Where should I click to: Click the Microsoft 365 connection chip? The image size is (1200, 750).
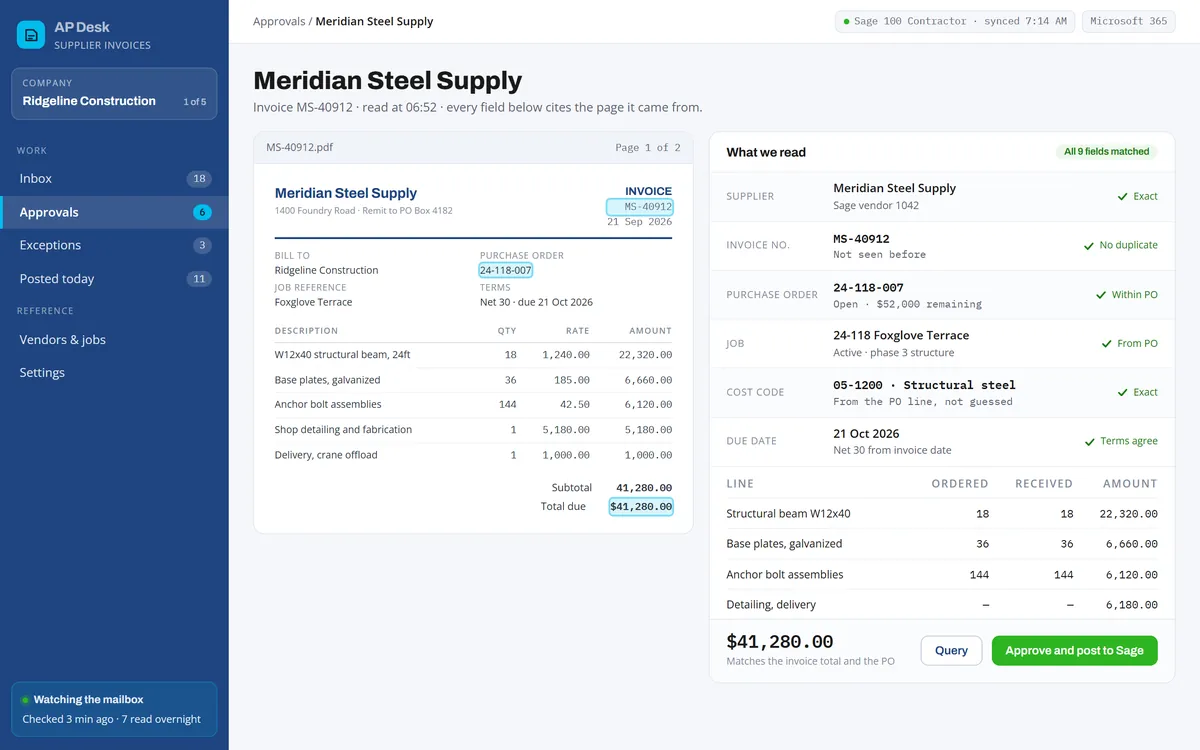(1128, 21)
